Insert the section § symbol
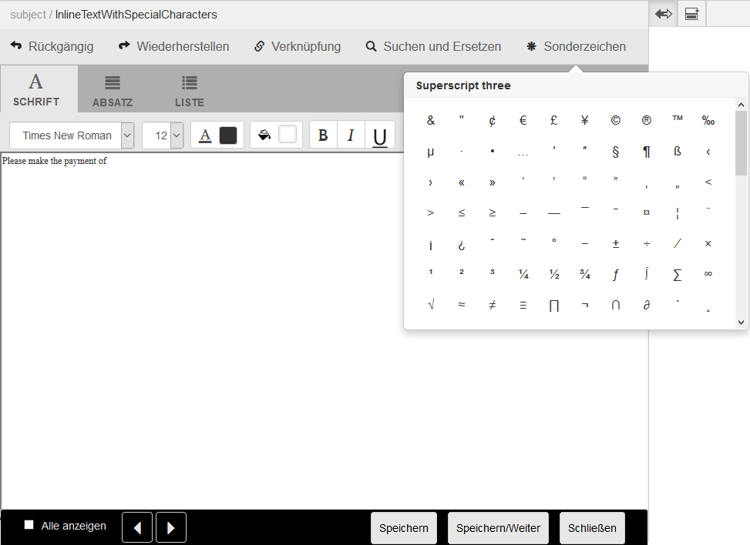750x545 pixels. tap(616, 152)
